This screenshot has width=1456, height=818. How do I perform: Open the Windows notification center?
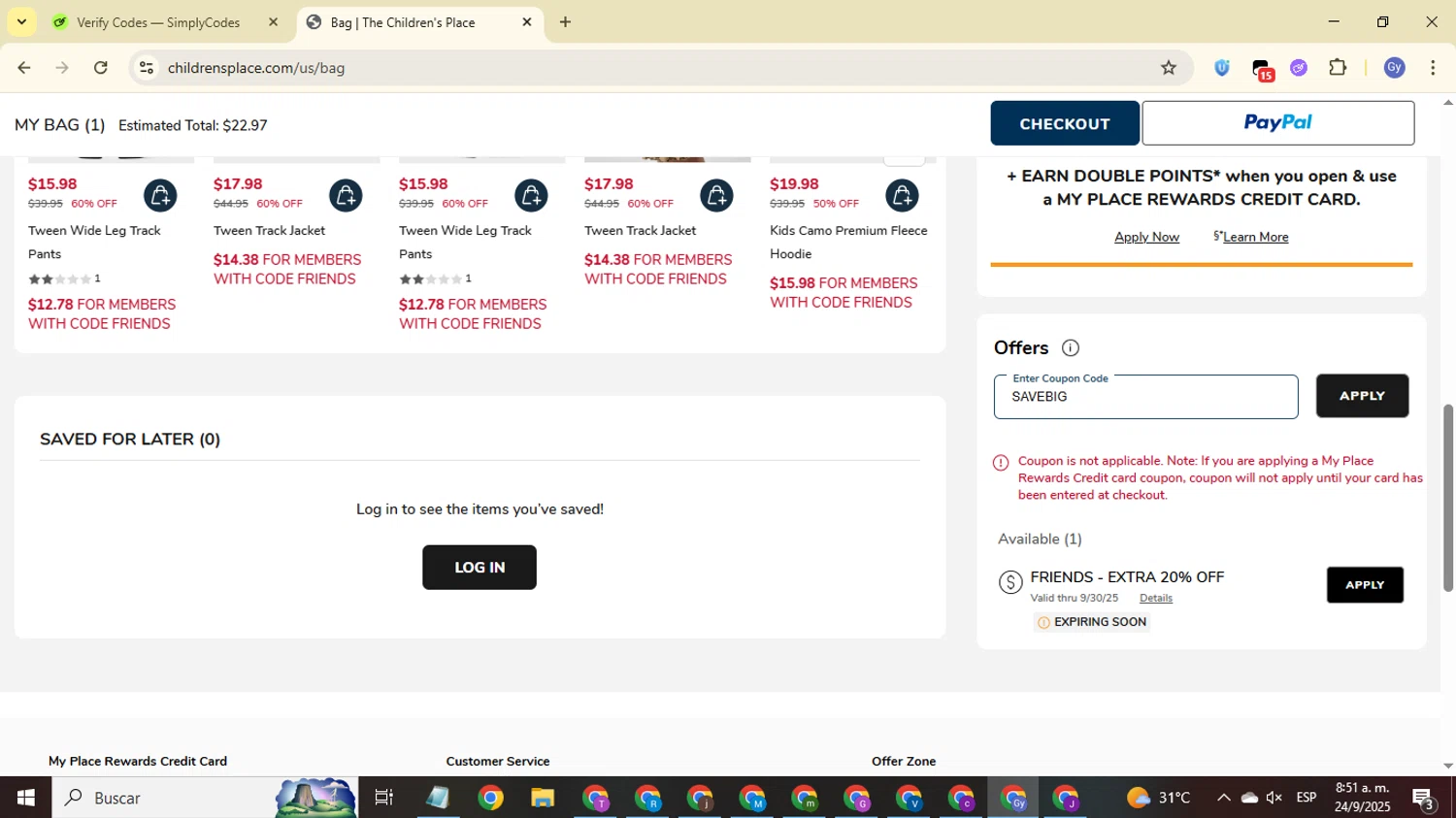pos(1424,799)
